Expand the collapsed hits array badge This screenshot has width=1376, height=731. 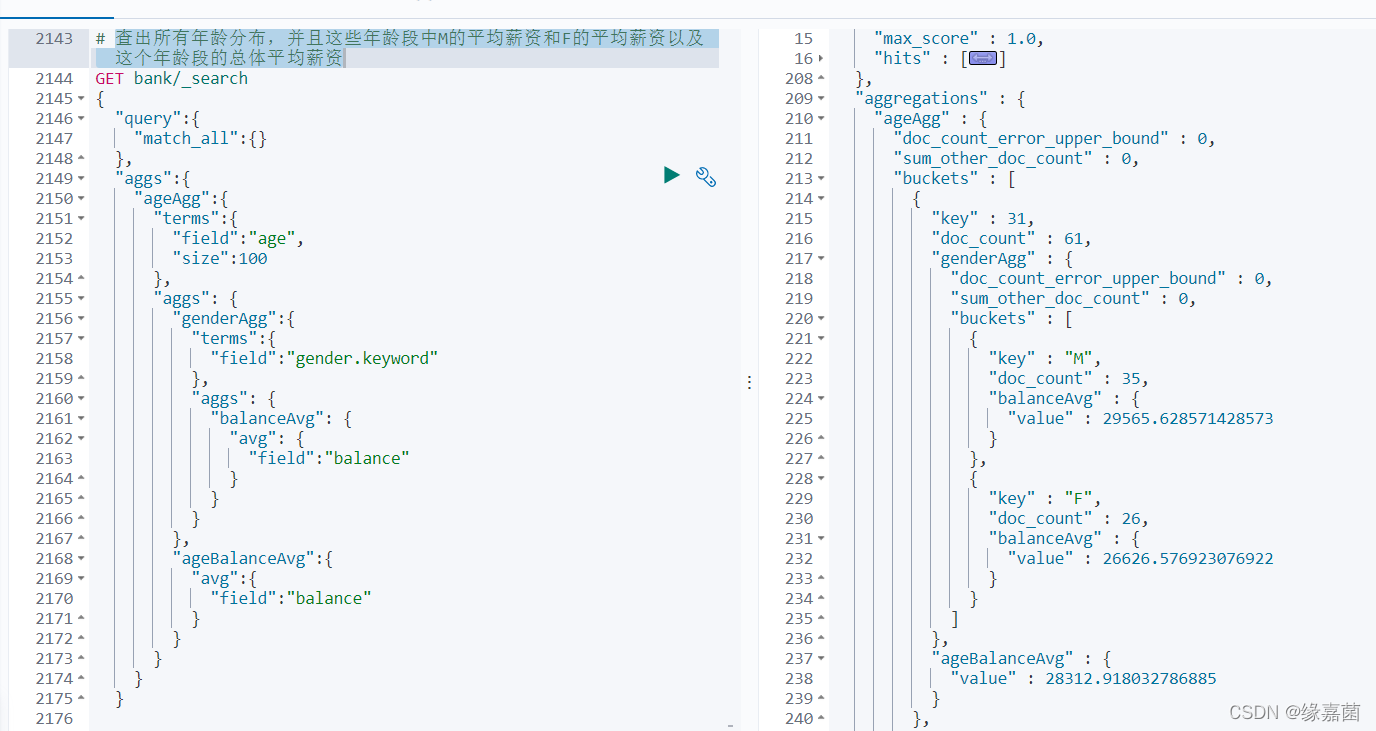click(x=983, y=59)
